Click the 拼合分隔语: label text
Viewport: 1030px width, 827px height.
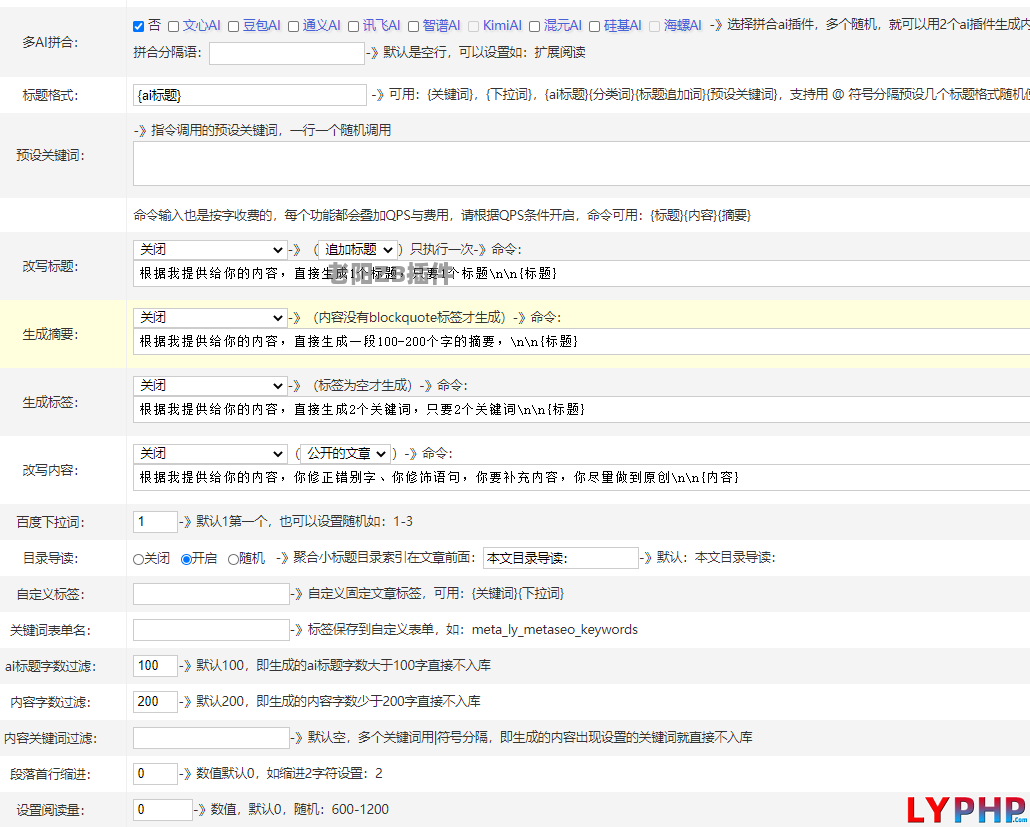click(168, 53)
